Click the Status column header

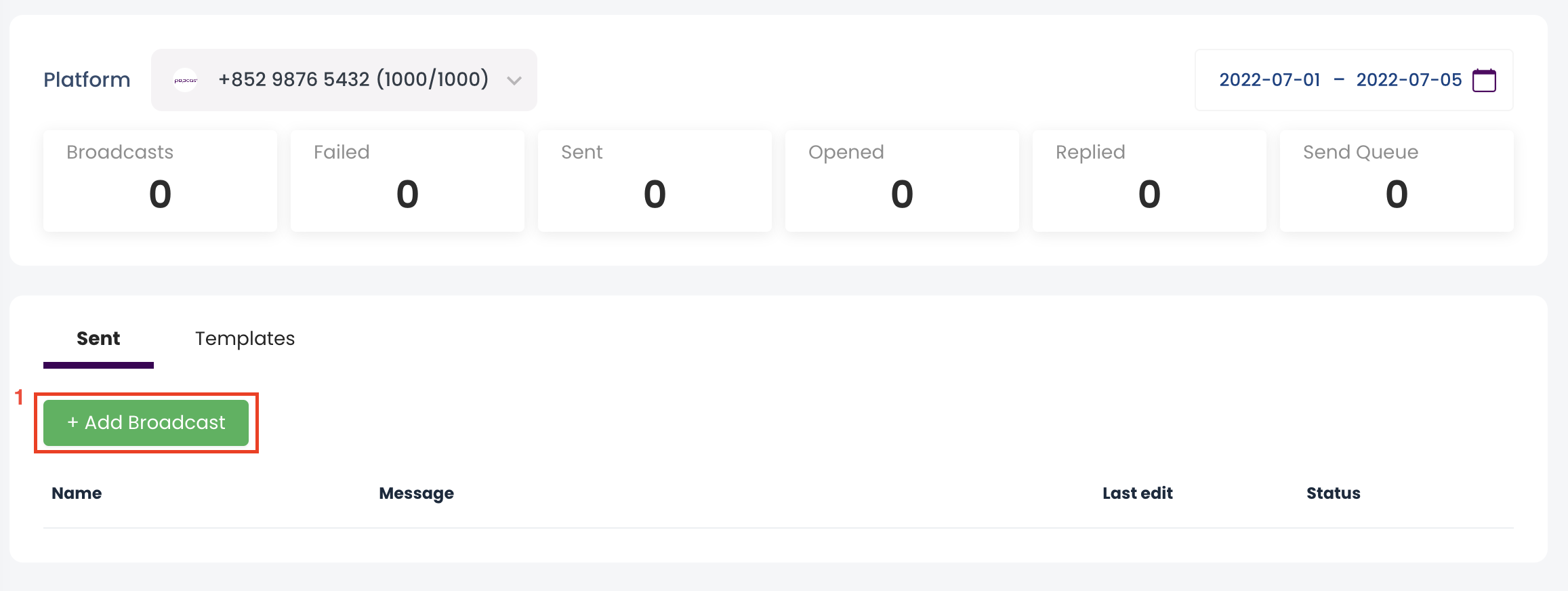(1333, 493)
